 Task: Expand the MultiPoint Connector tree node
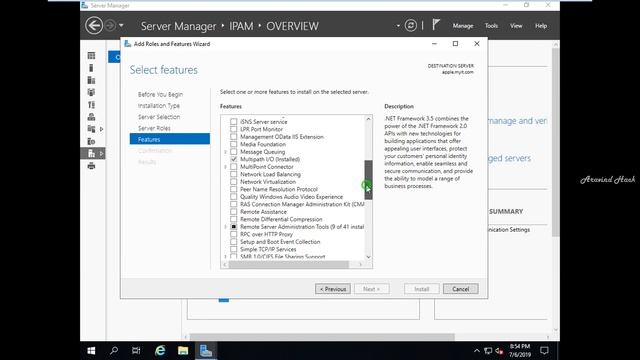(225, 167)
